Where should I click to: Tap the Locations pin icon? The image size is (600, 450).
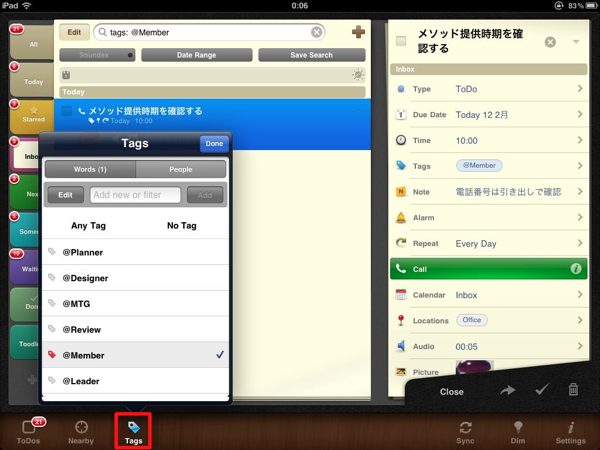tap(401, 320)
